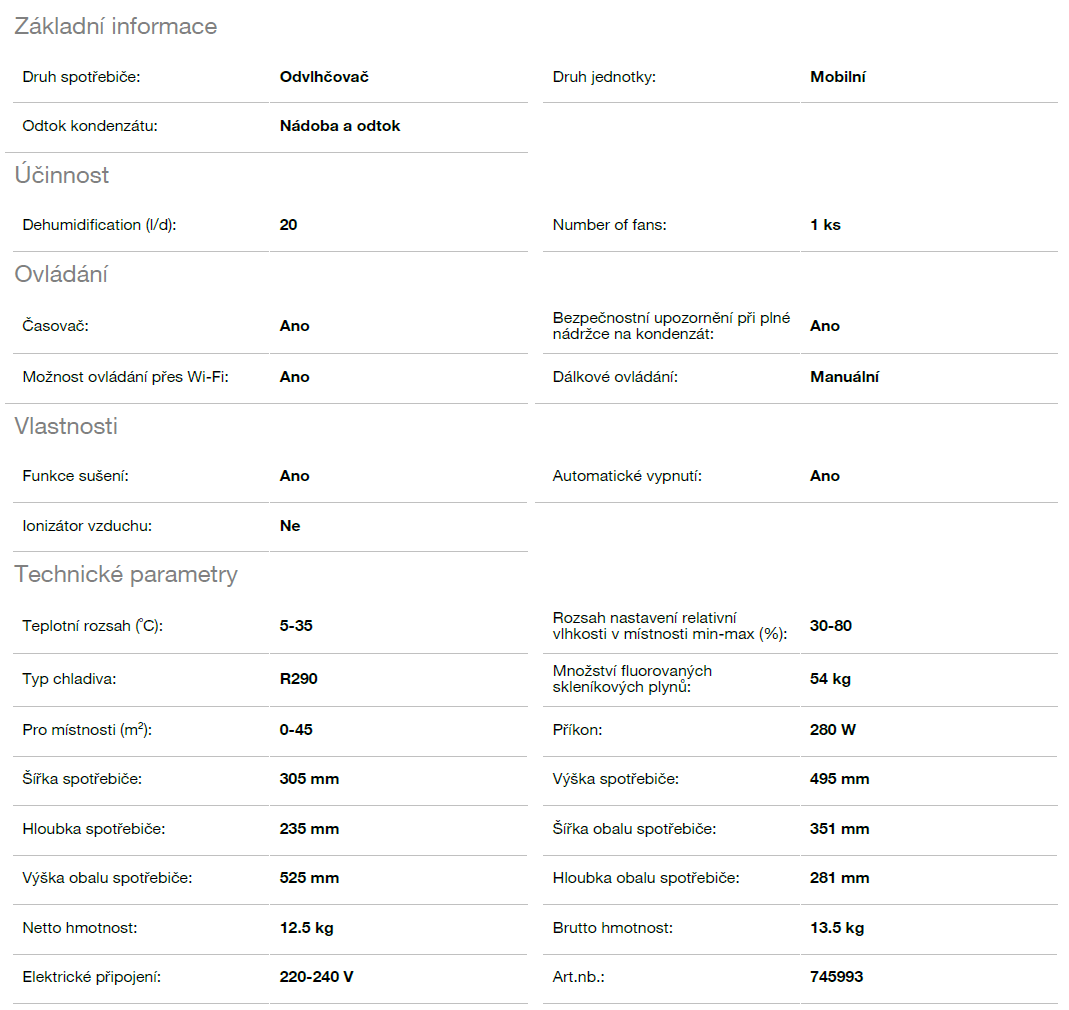The image size is (1069, 1010).
Task: Select the Manuální remote control value
Action: pos(844,377)
